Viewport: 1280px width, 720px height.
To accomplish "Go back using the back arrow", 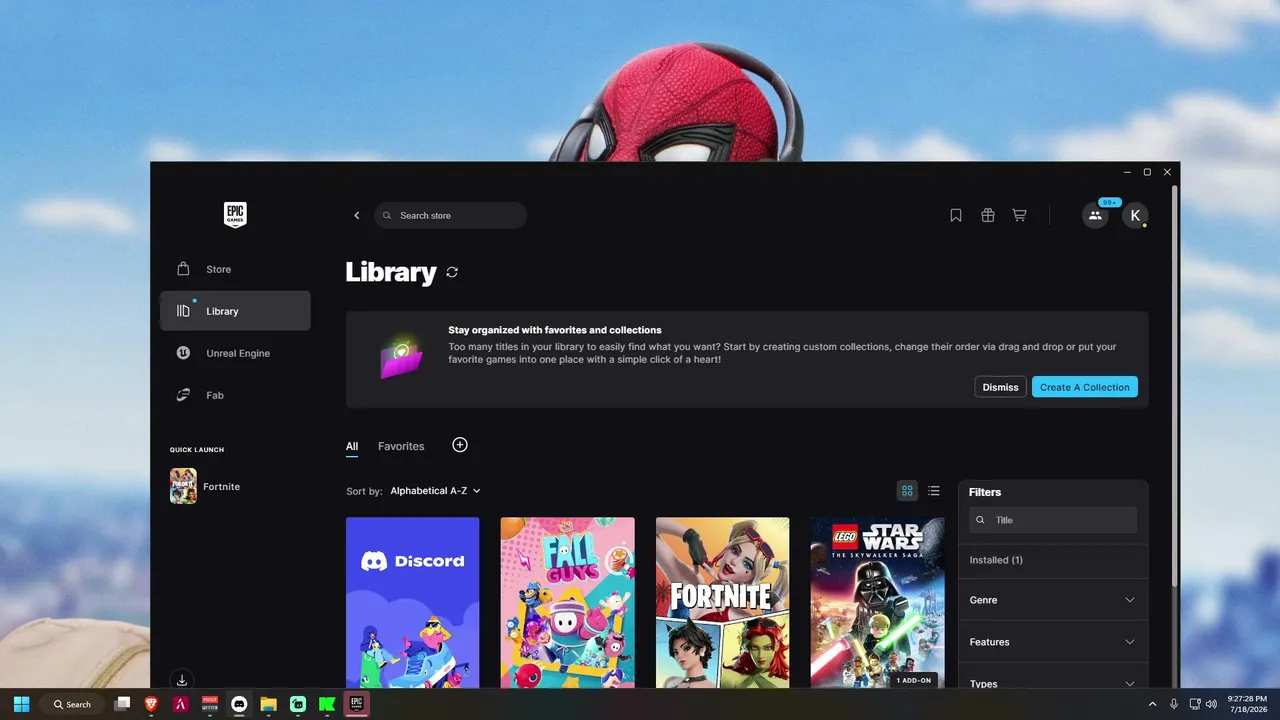I will 357,215.
